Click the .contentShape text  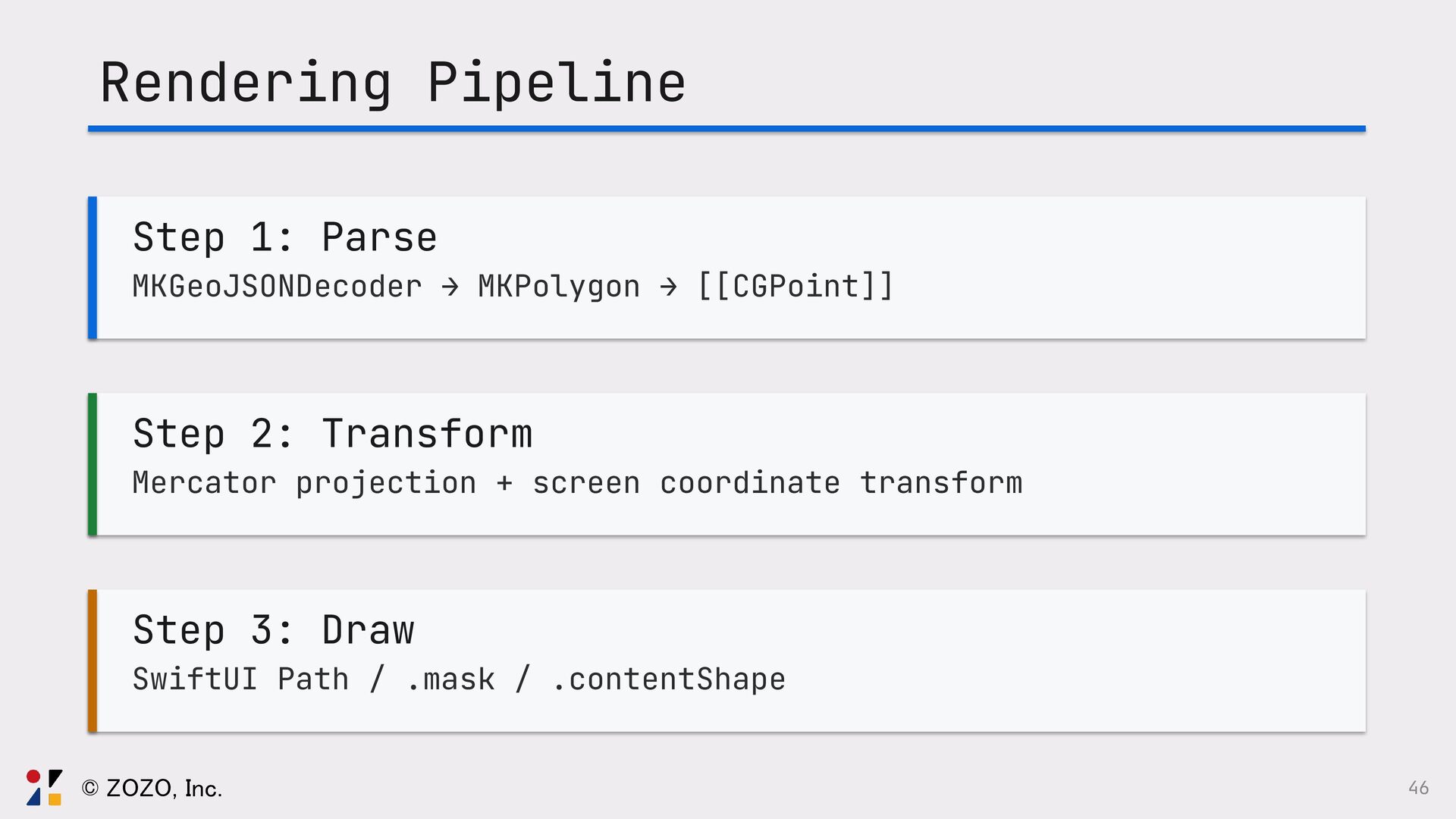669,679
